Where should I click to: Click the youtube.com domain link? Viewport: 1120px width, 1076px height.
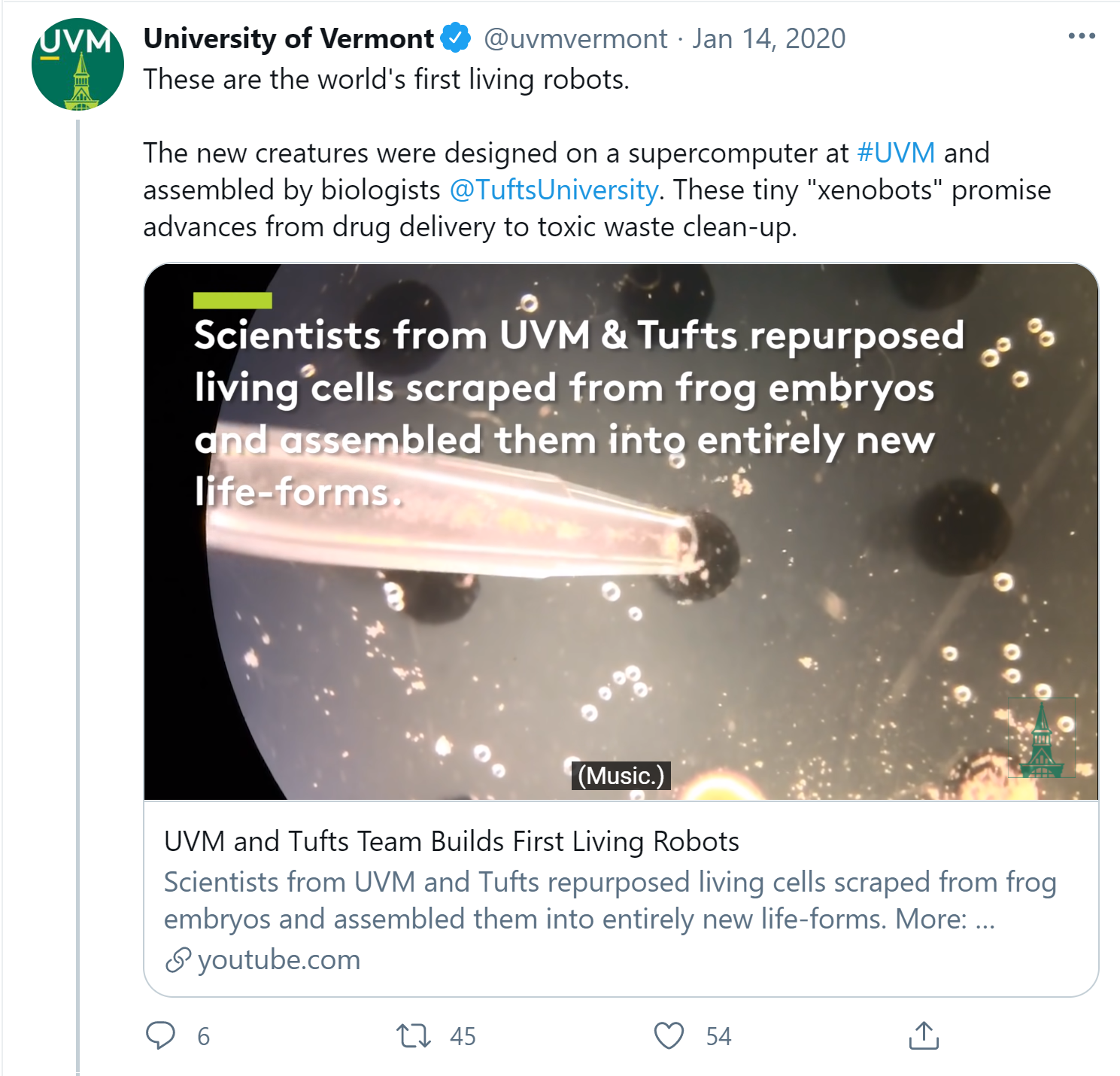pyautogui.click(x=279, y=960)
